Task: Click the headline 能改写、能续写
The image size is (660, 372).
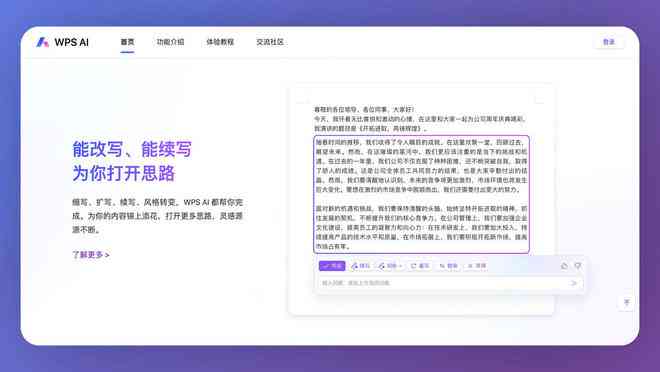Action: coord(132,149)
